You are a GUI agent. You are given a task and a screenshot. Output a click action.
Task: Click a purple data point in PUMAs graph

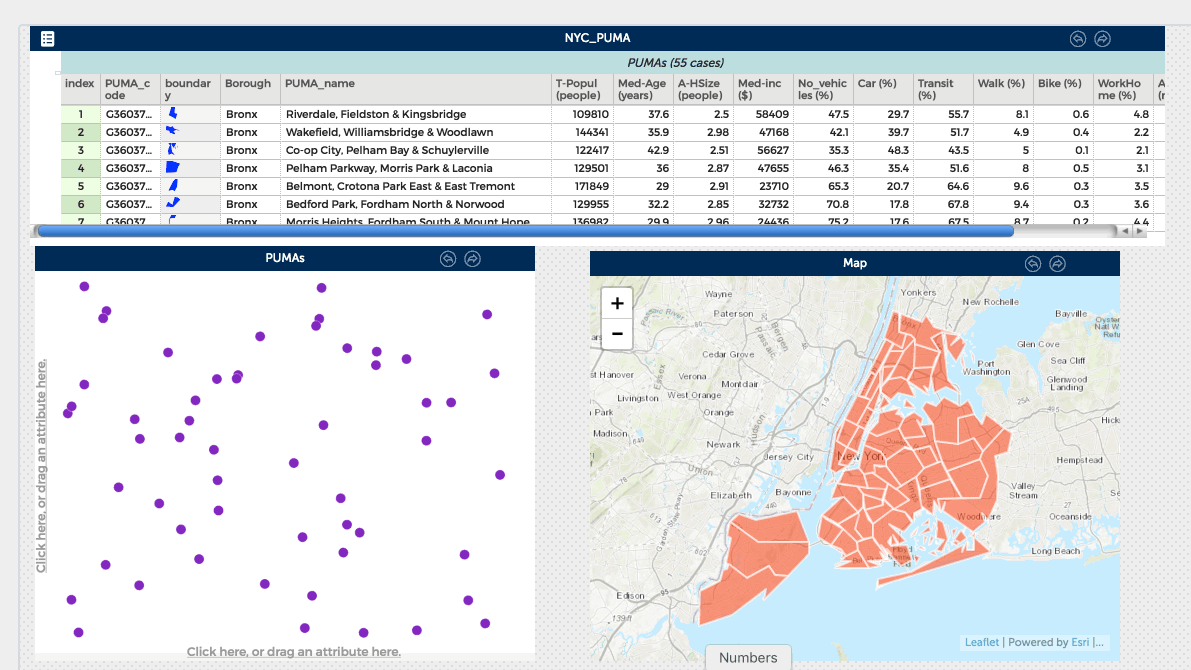[x=261, y=337]
